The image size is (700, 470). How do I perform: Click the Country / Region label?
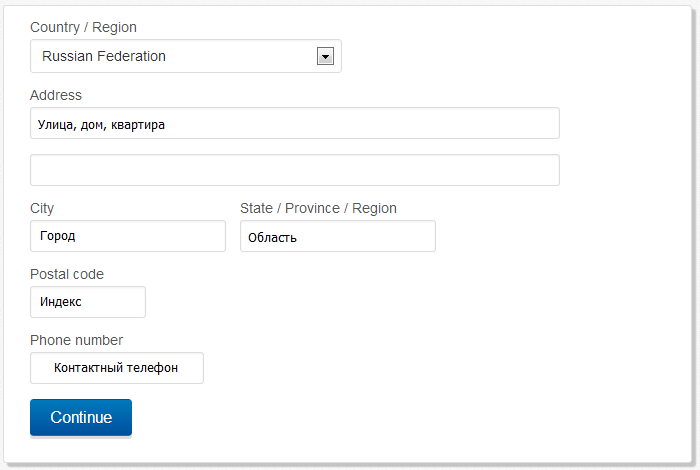click(84, 27)
